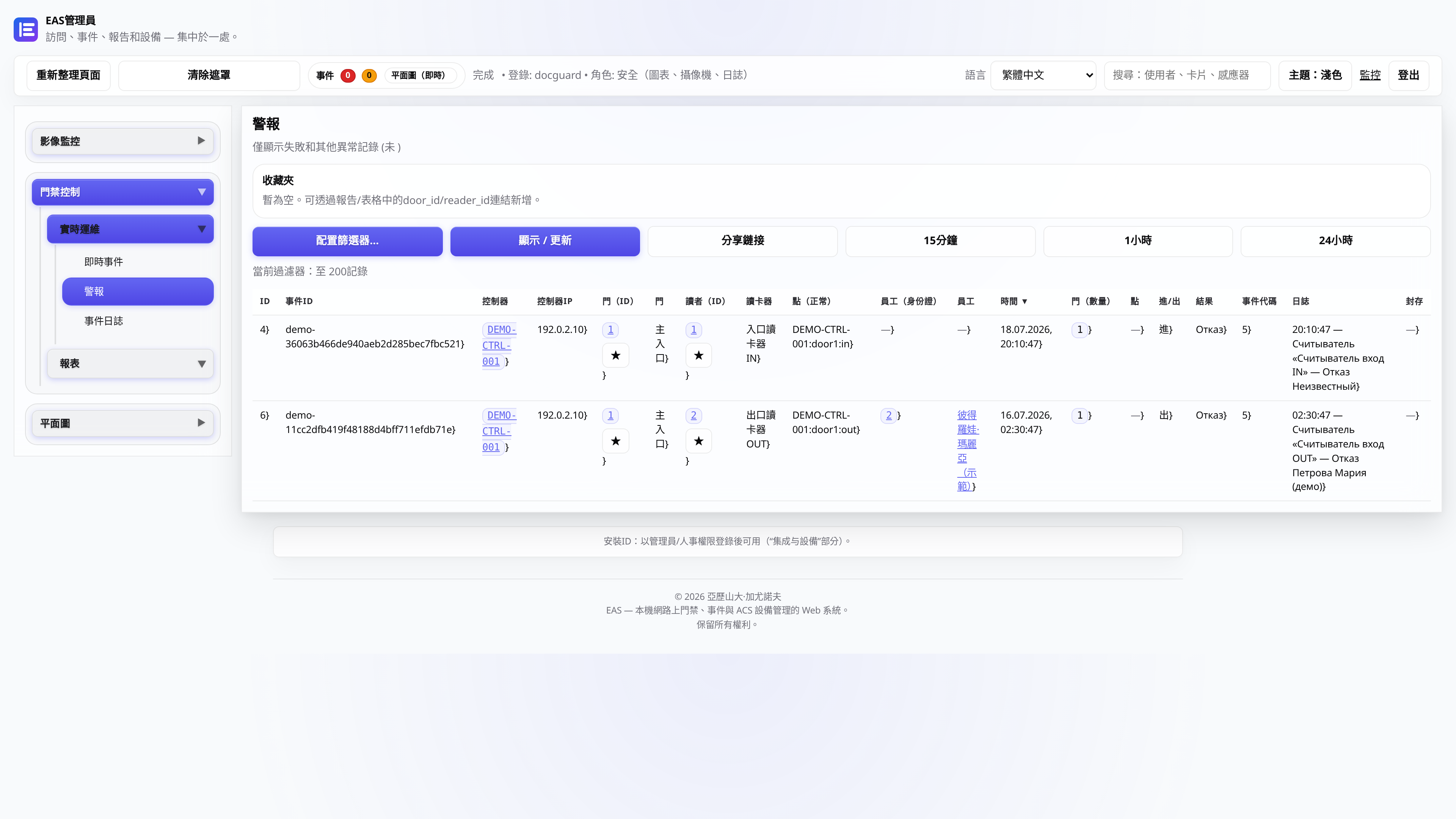
Task: Click the orange events counter badge
Action: pos(369,75)
